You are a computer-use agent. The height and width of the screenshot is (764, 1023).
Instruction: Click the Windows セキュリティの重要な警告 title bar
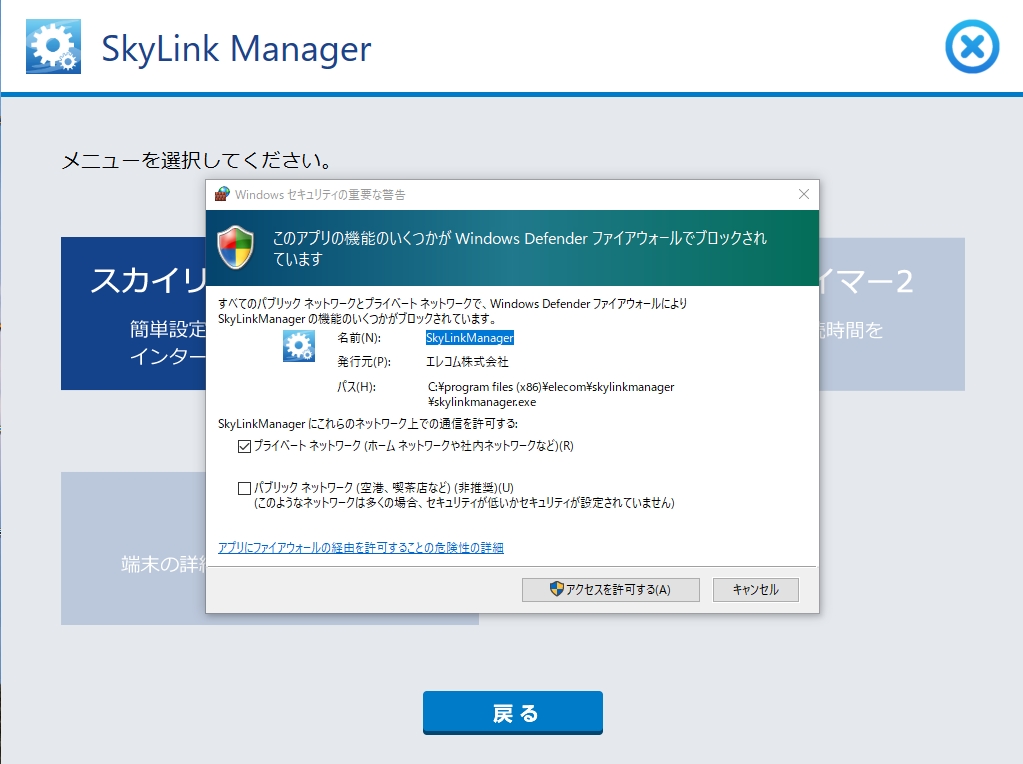tap(500, 194)
